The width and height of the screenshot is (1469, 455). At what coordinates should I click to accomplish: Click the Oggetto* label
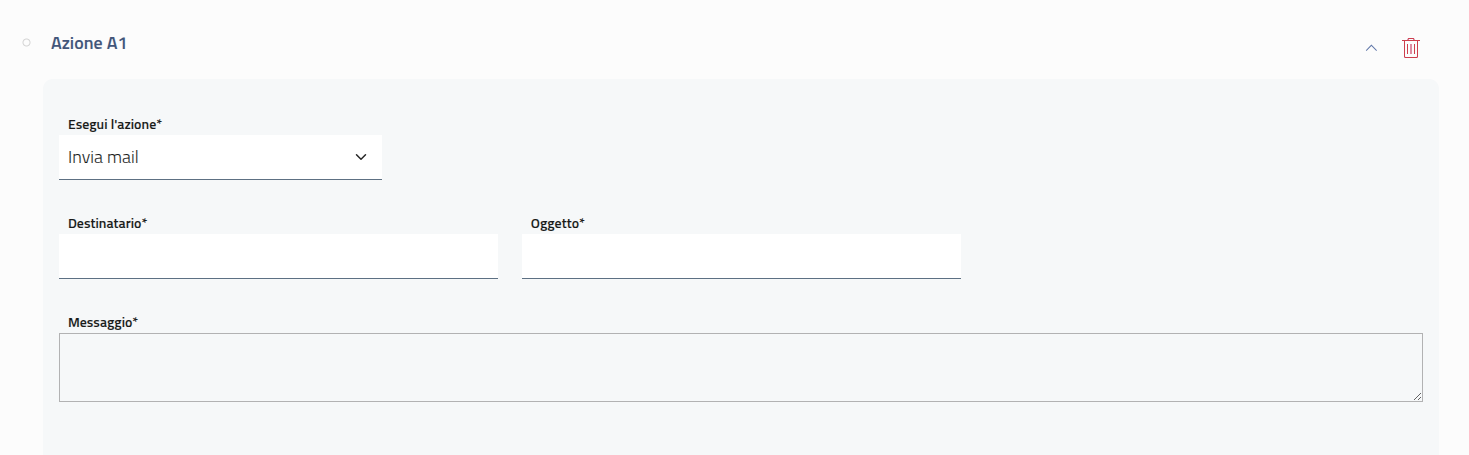[x=557, y=223]
